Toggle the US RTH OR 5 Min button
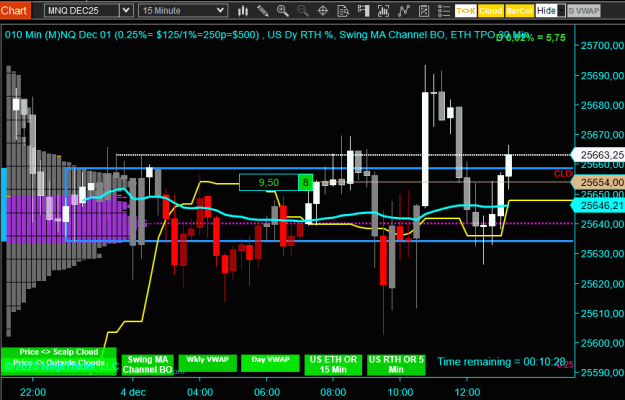The width and height of the screenshot is (625, 400). [396, 365]
